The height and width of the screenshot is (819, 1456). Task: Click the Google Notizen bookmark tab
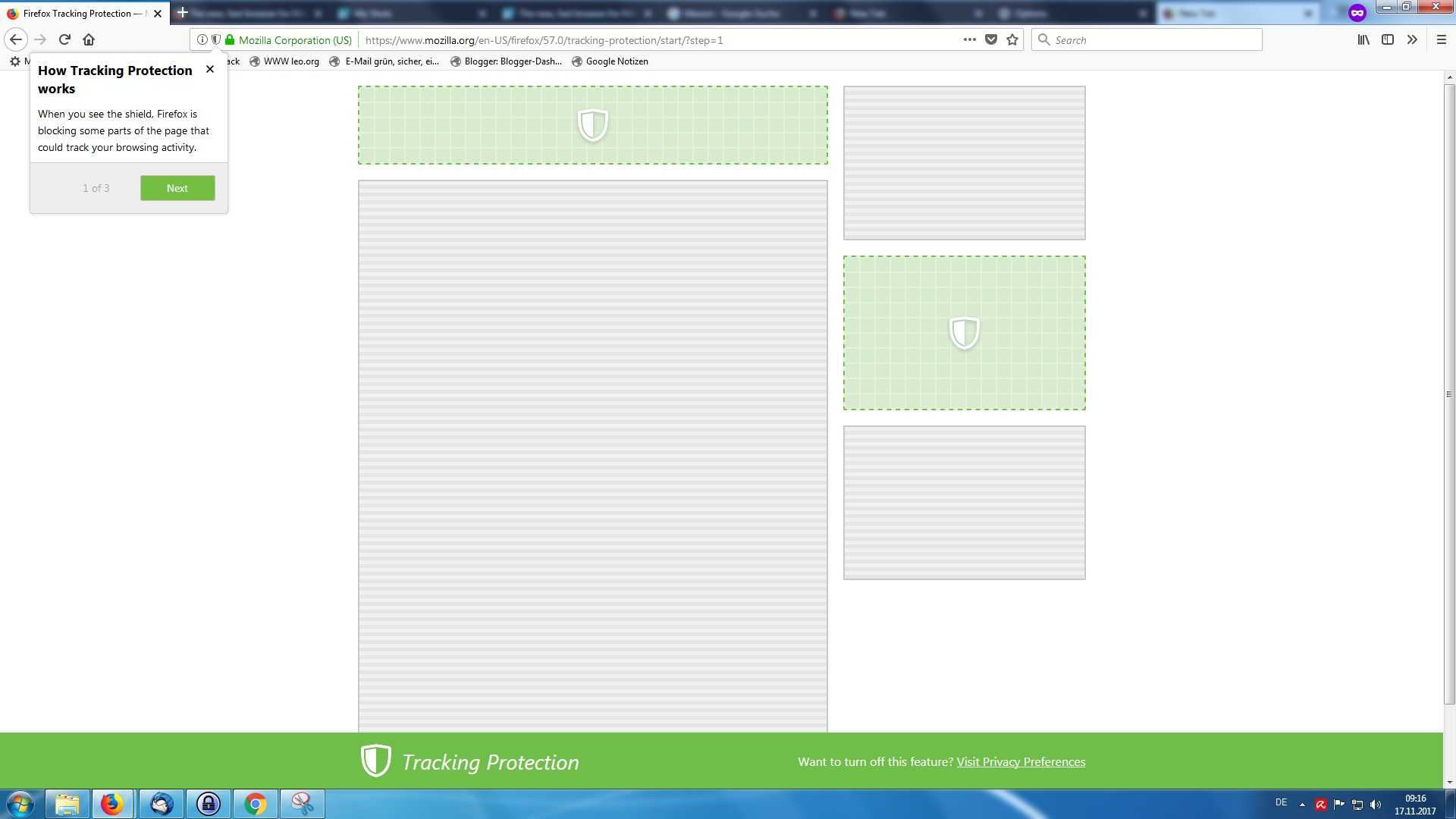coord(617,61)
